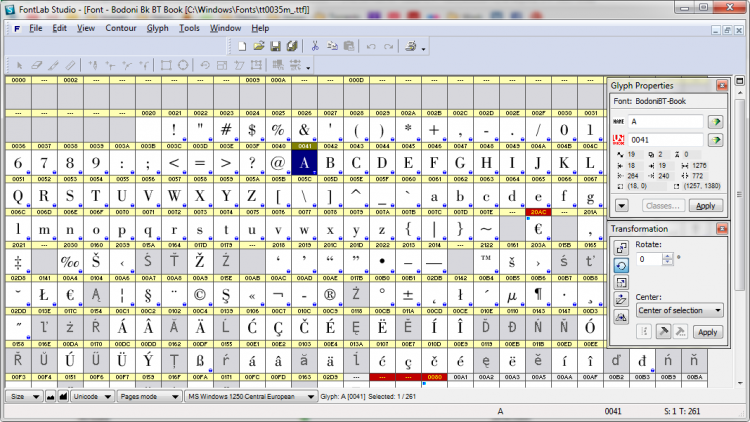This screenshot has width=750, height=422.
Task: Click the Copy icon in toolbar
Action: click(332, 46)
